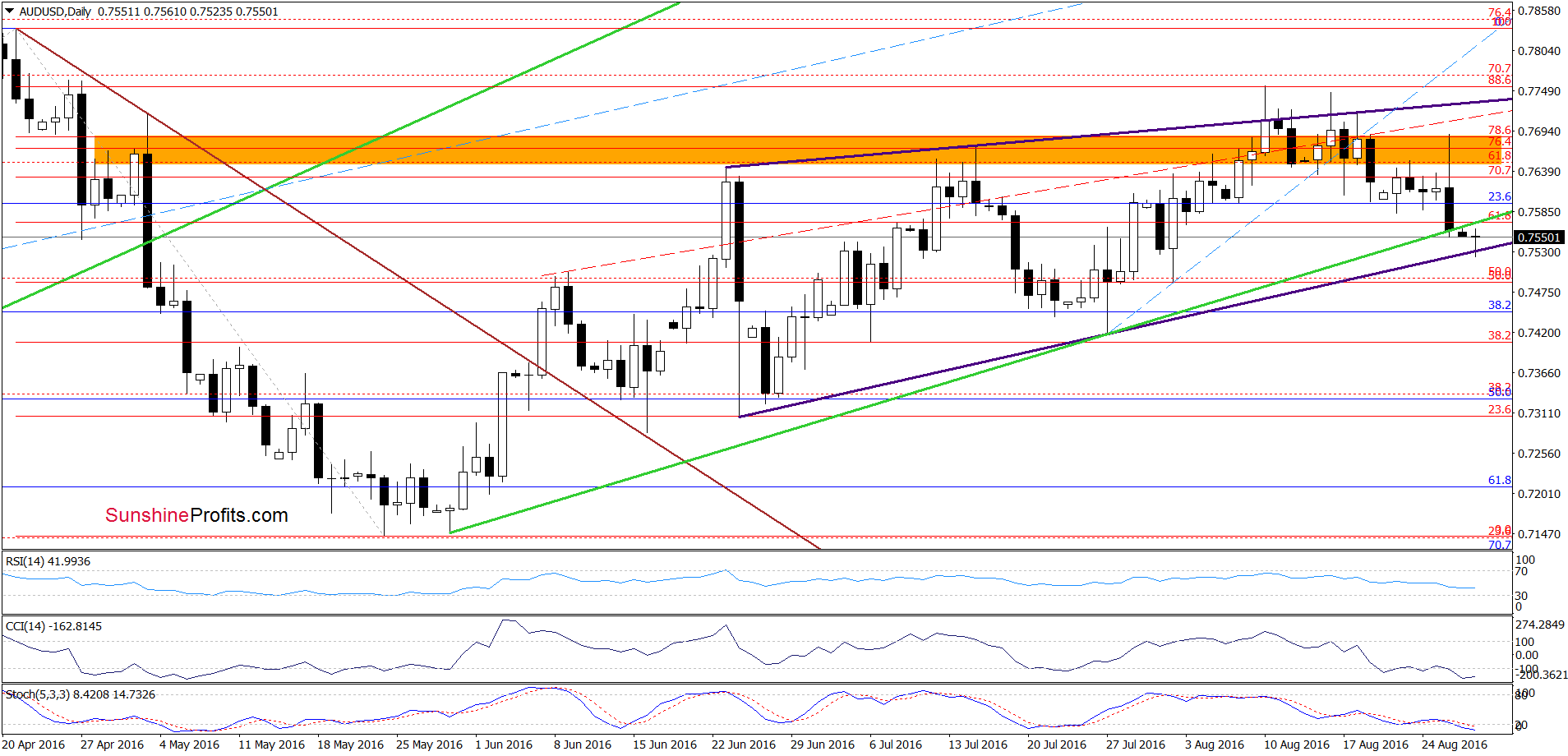Screen dimensions: 1568x756
Task: Open the chart dropdown arrow beside AUDUSD,Daily
Action: coord(10,12)
